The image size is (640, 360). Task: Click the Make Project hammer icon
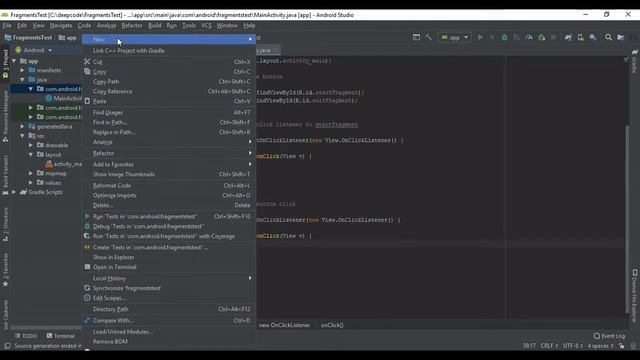pos(428,37)
